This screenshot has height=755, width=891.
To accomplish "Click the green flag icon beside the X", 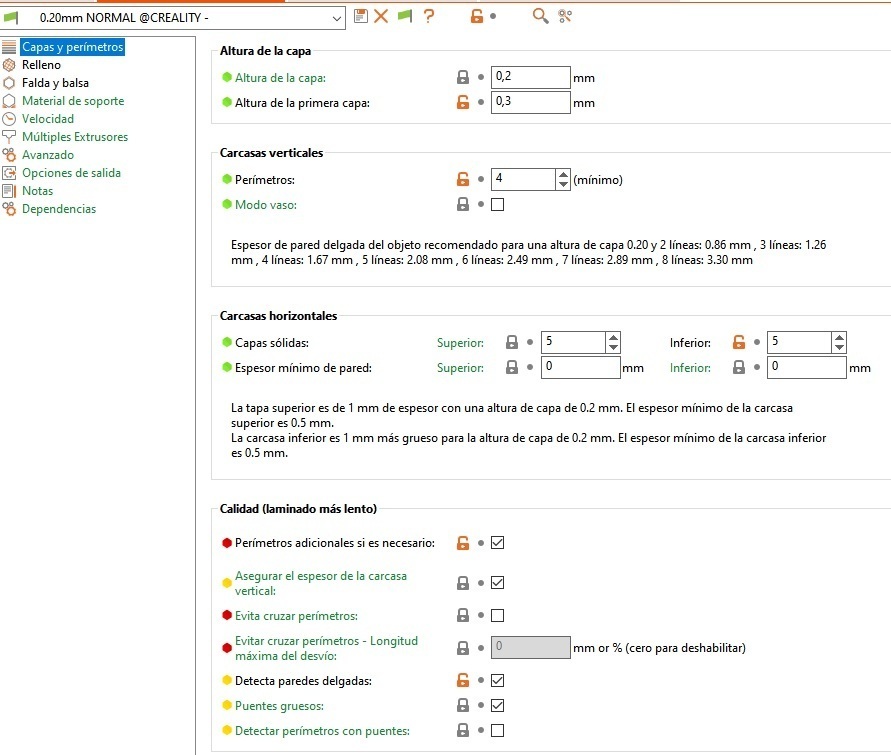I will point(405,16).
